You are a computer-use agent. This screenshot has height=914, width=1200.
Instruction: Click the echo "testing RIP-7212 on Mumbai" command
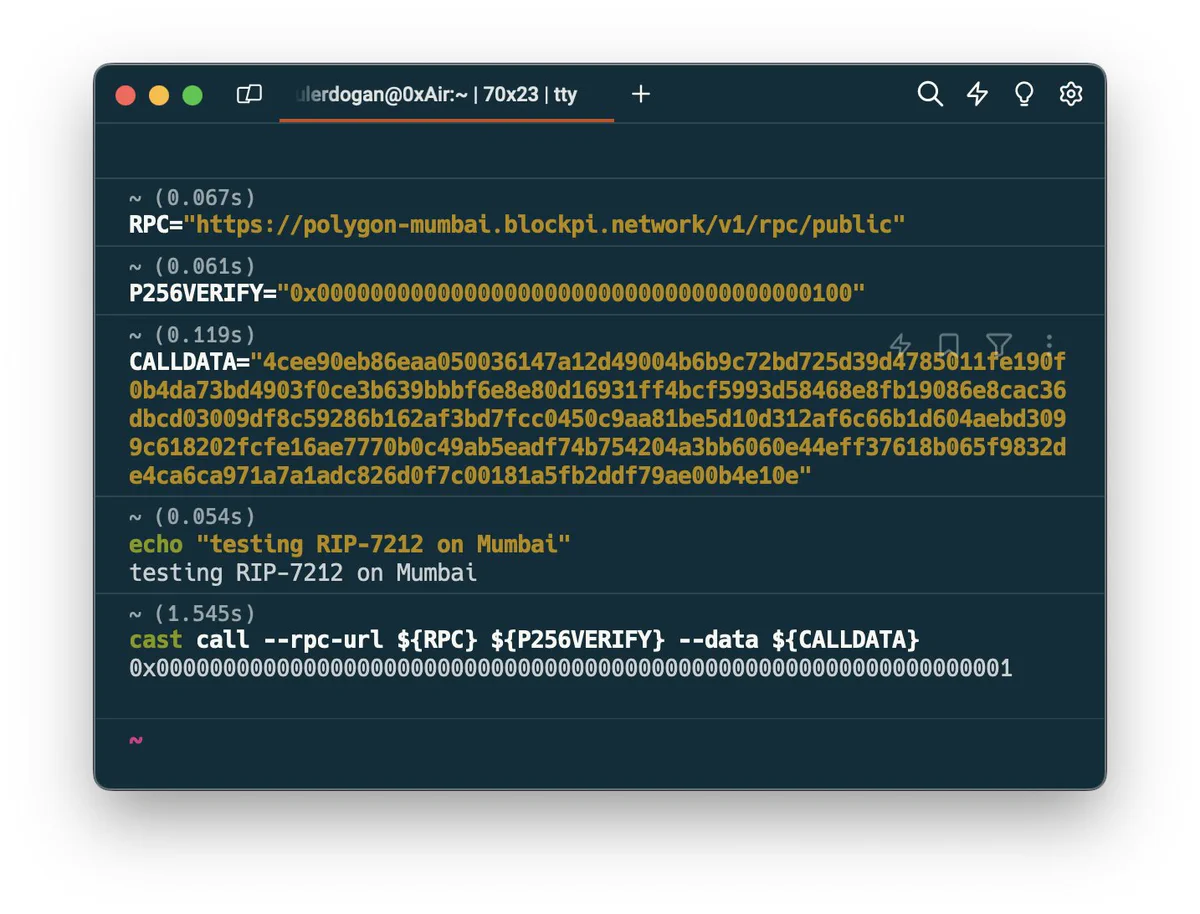[x=350, y=544]
